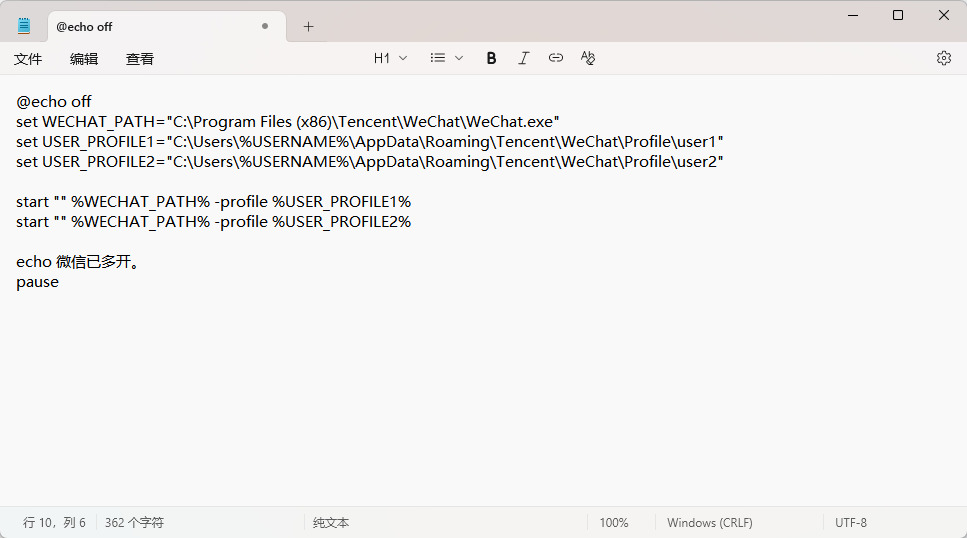Open the H1 heading style dropdown
This screenshot has height=538, width=967.
[x=390, y=58]
